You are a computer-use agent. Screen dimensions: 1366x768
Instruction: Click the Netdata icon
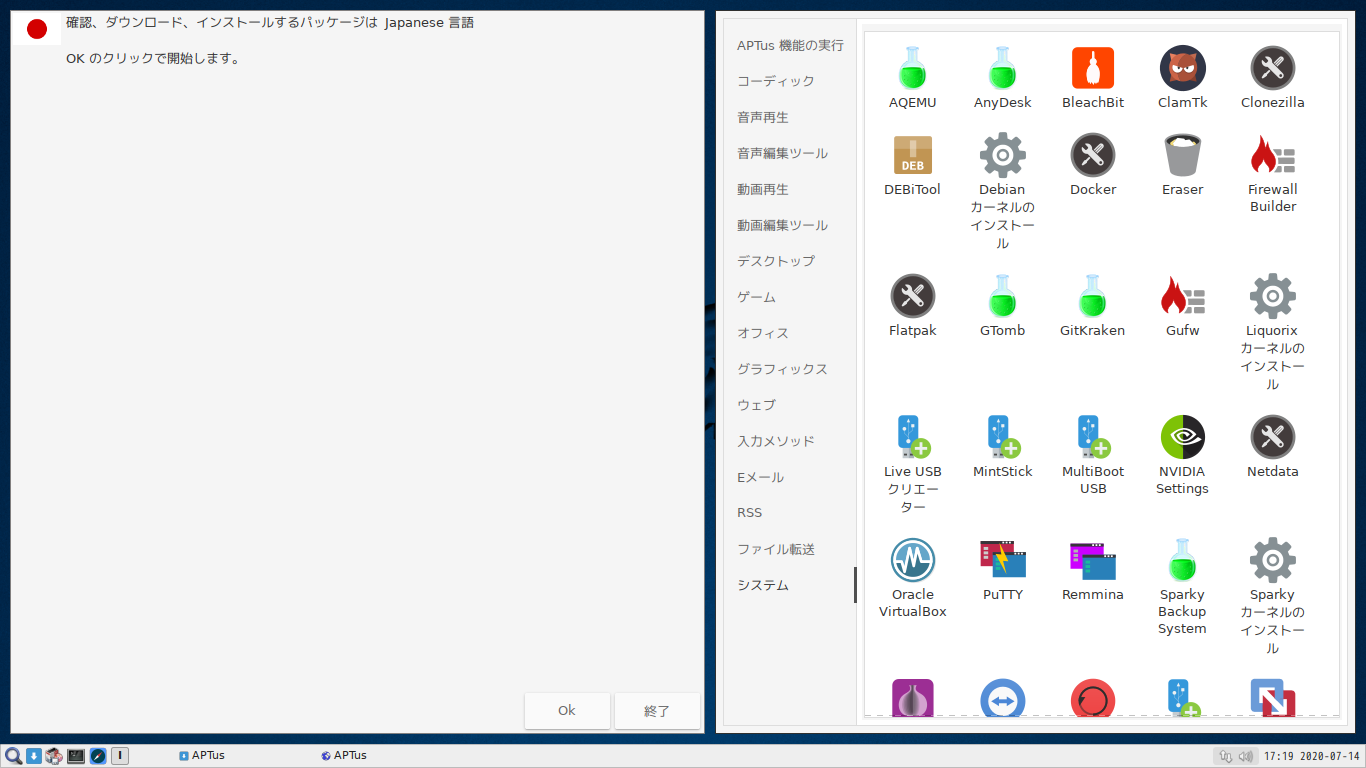pos(1273,437)
